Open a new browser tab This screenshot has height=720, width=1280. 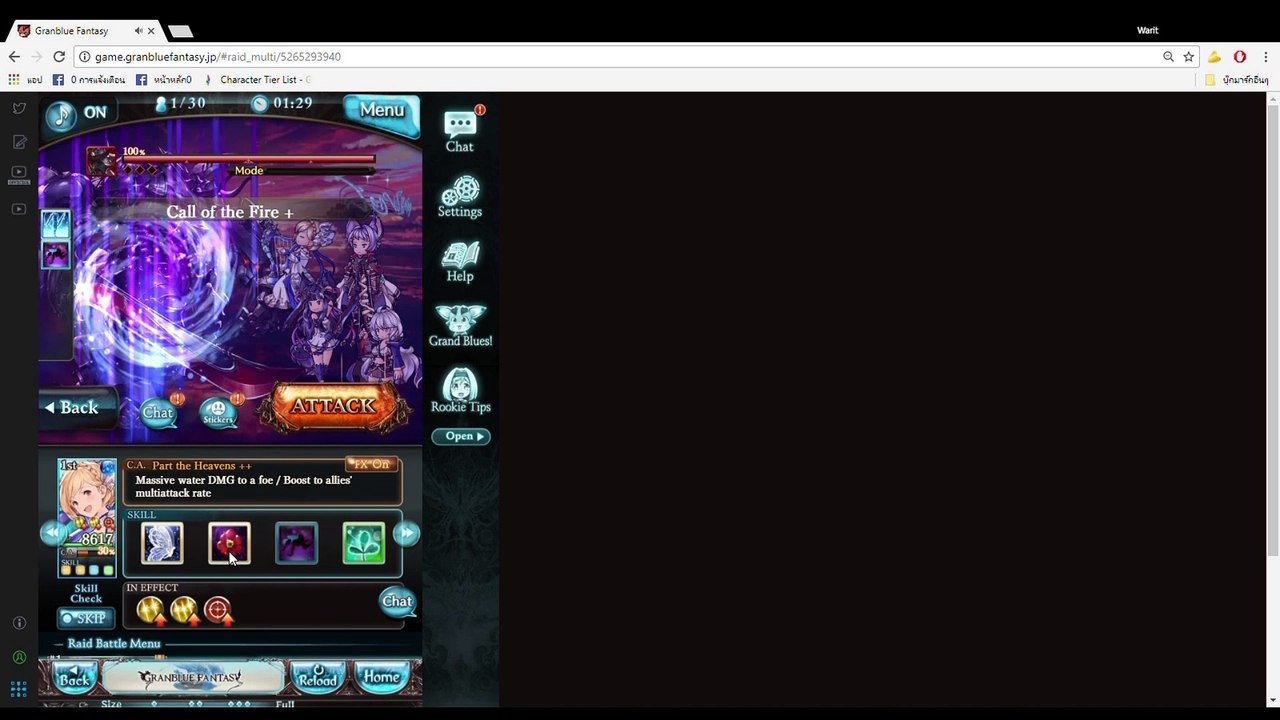[x=181, y=31]
